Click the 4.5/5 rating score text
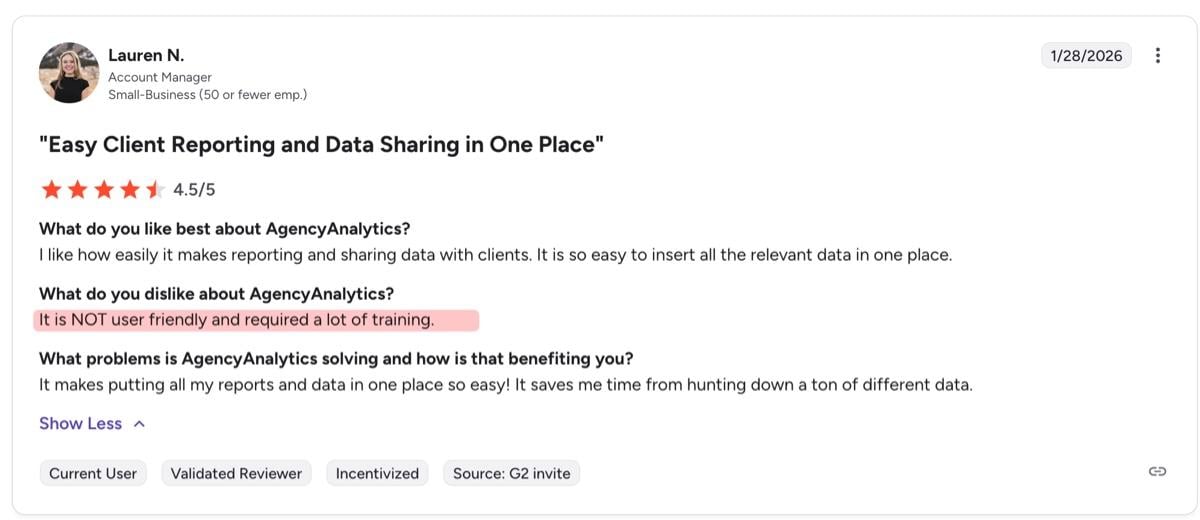This screenshot has width=1200, height=520. click(194, 190)
